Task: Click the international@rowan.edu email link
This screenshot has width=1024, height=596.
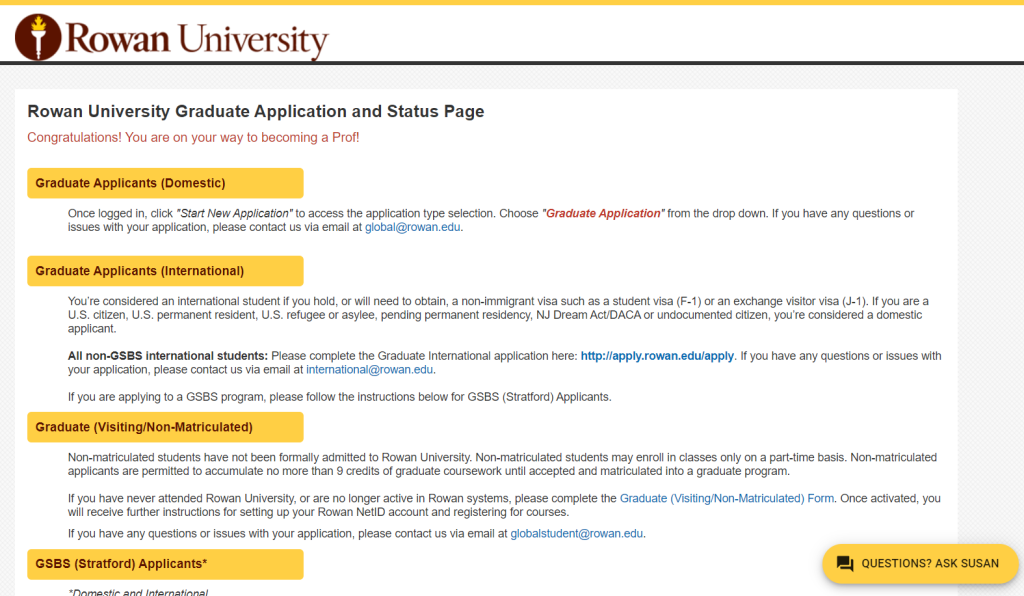Action: pos(369,370)
